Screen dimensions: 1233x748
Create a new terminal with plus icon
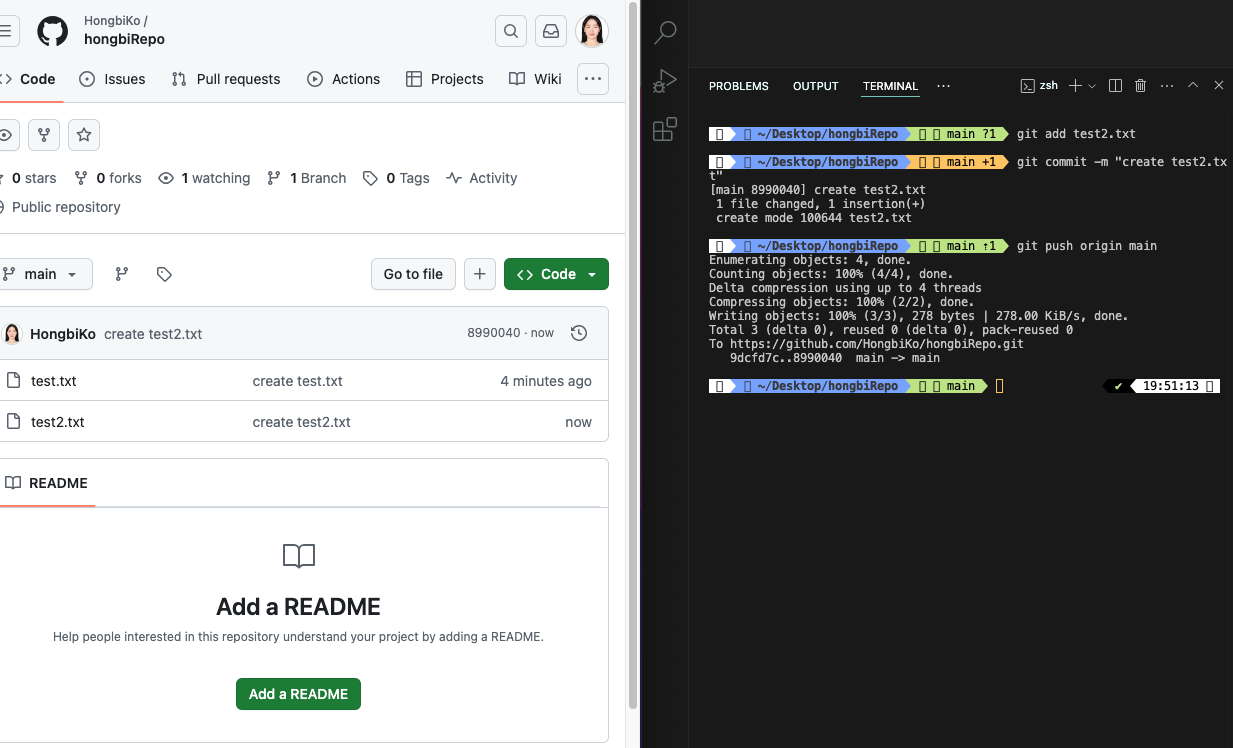pos(1076,86)
